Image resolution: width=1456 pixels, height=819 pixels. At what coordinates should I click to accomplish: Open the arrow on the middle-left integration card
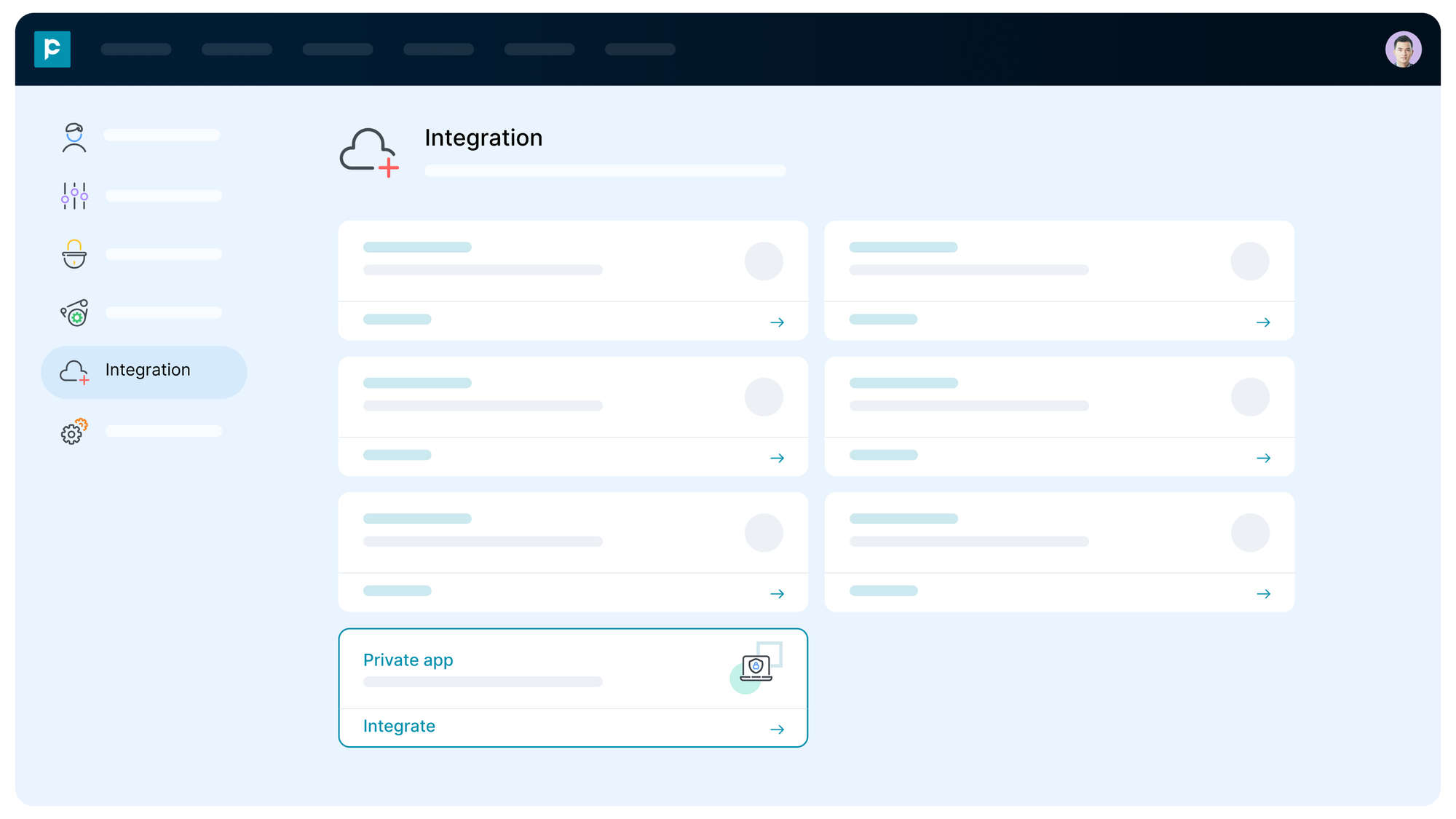point(778,457)
